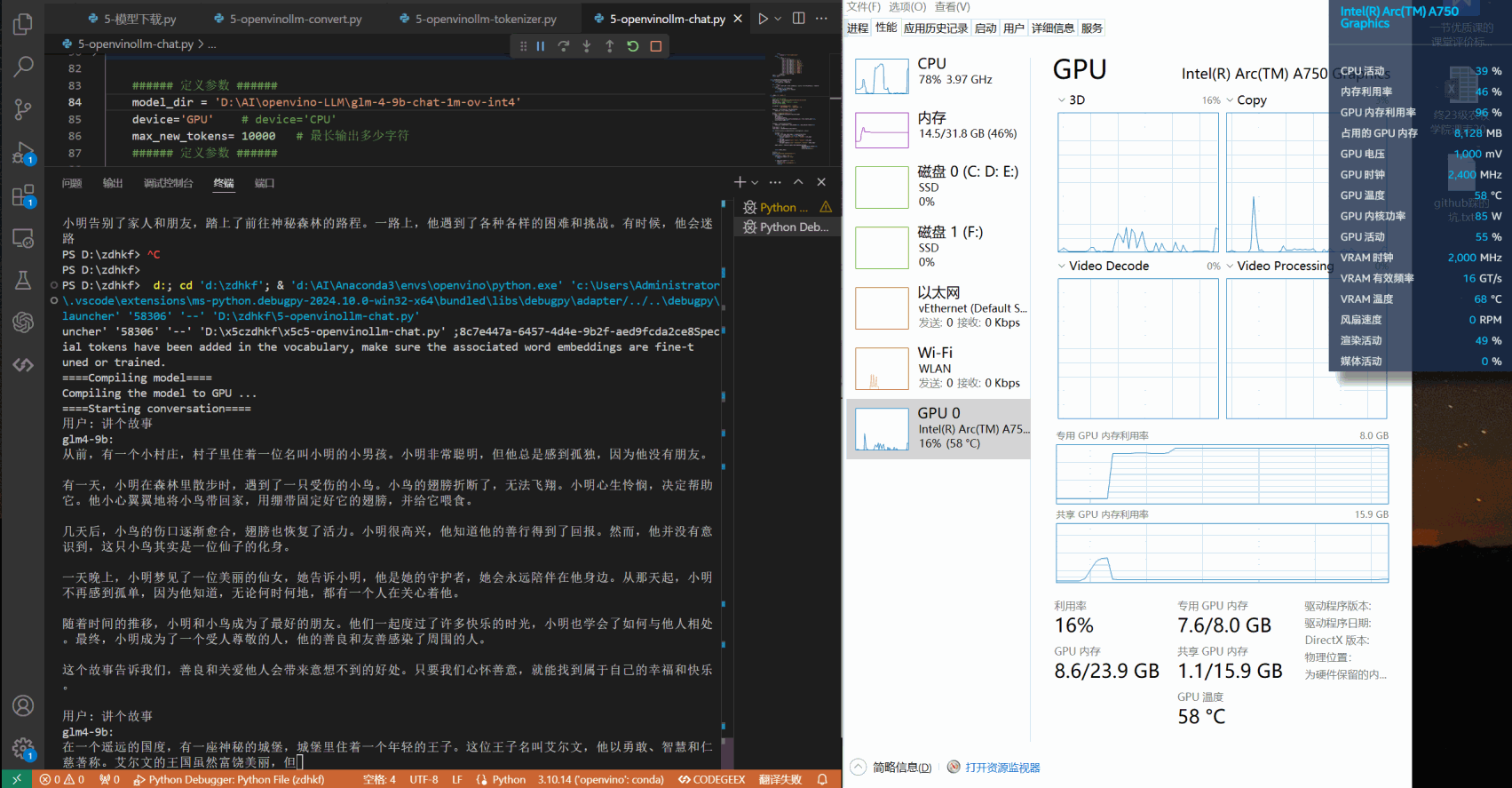Open Task Manager 文件(F) menu
The height and width of the screenshot is (788, 1512).
tap(864, 7)
